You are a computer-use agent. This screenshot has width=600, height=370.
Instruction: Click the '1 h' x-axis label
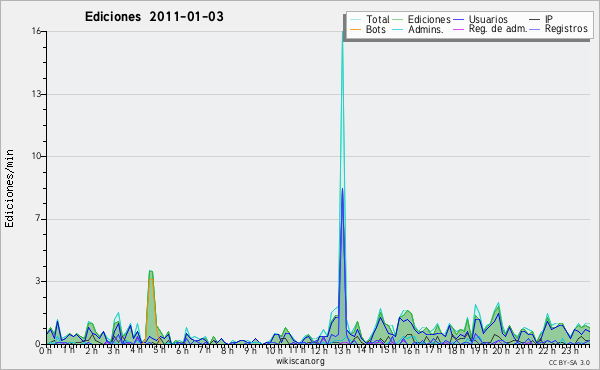tap(68, 350)
